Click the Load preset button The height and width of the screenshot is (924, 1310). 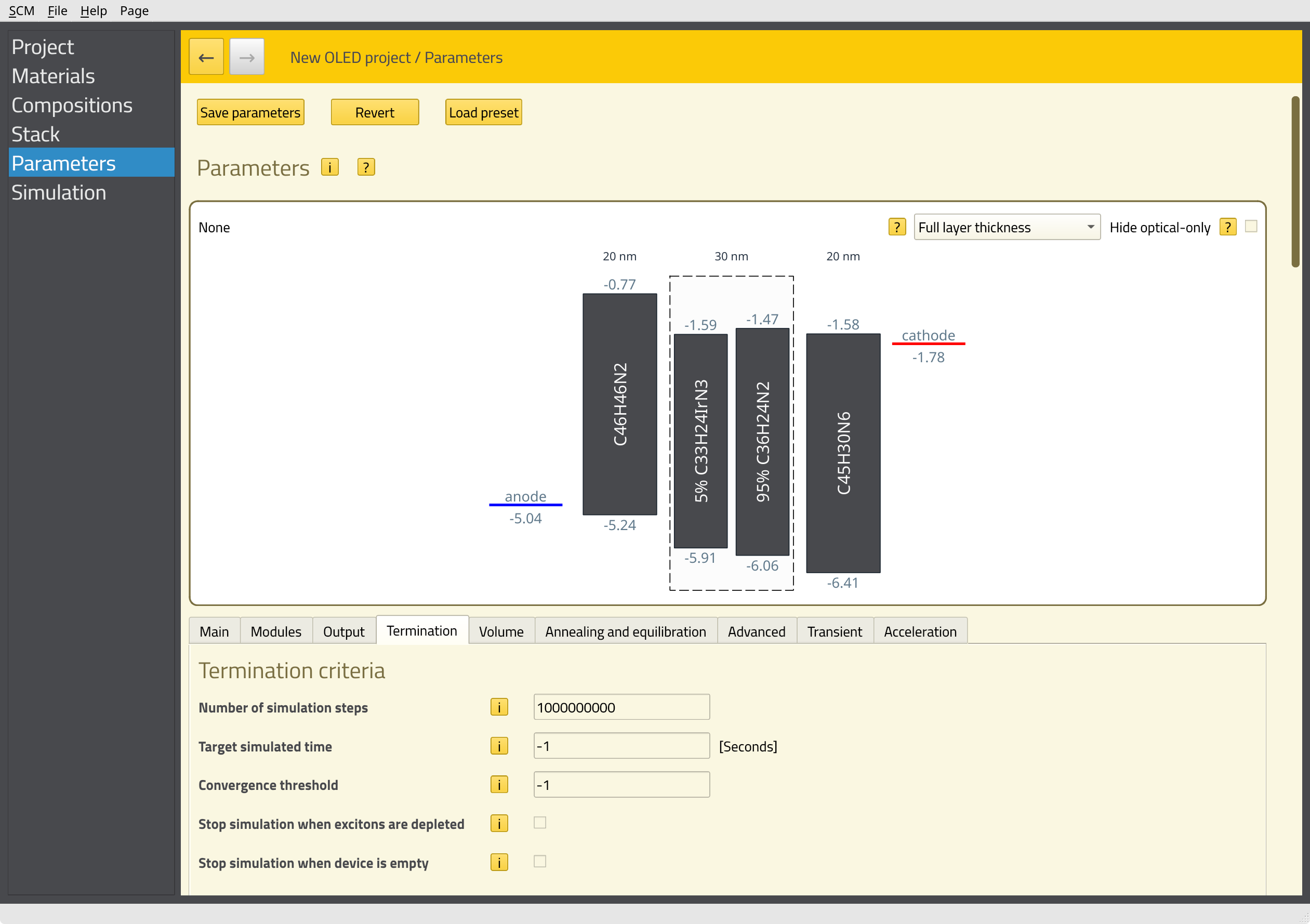[483, 112]
